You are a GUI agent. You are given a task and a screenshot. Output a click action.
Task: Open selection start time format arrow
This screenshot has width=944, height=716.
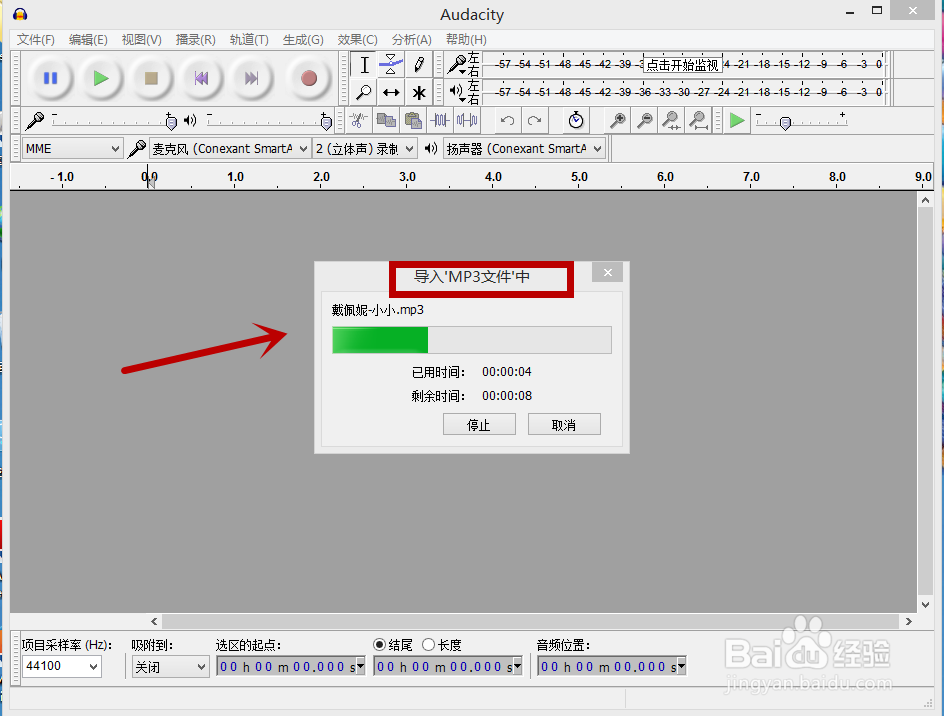[x=361, y=667]
